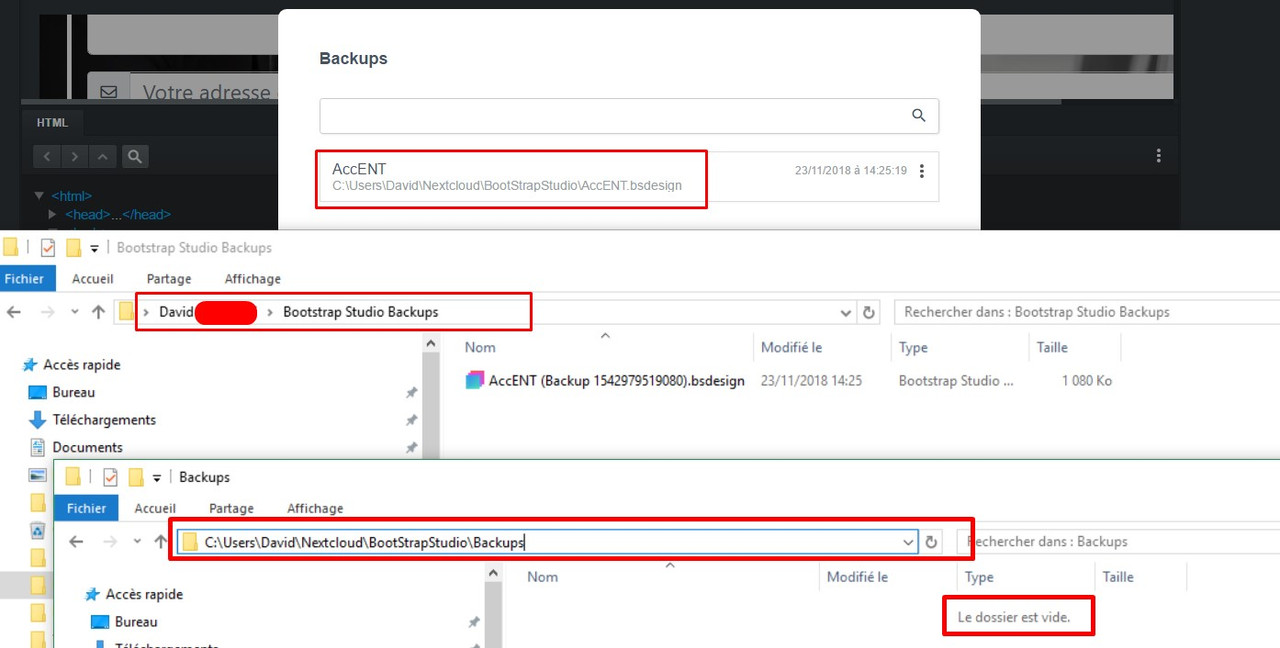Go forward in the Backups explorer window
The height and width of the screenshot is (648, 1280).
(108, 541)
